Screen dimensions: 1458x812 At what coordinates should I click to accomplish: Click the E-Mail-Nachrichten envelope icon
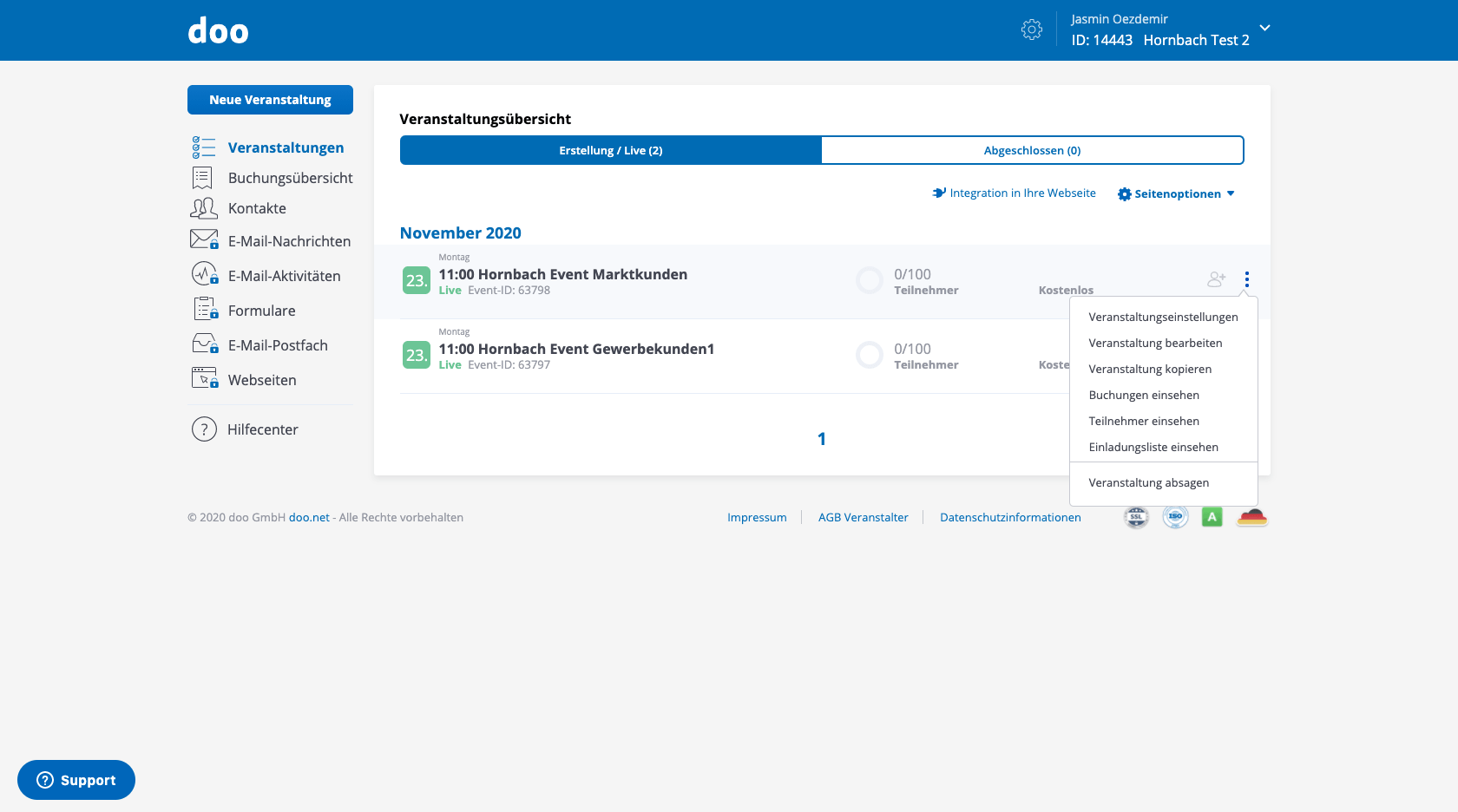pyautogui.click(x=204, y=239)
